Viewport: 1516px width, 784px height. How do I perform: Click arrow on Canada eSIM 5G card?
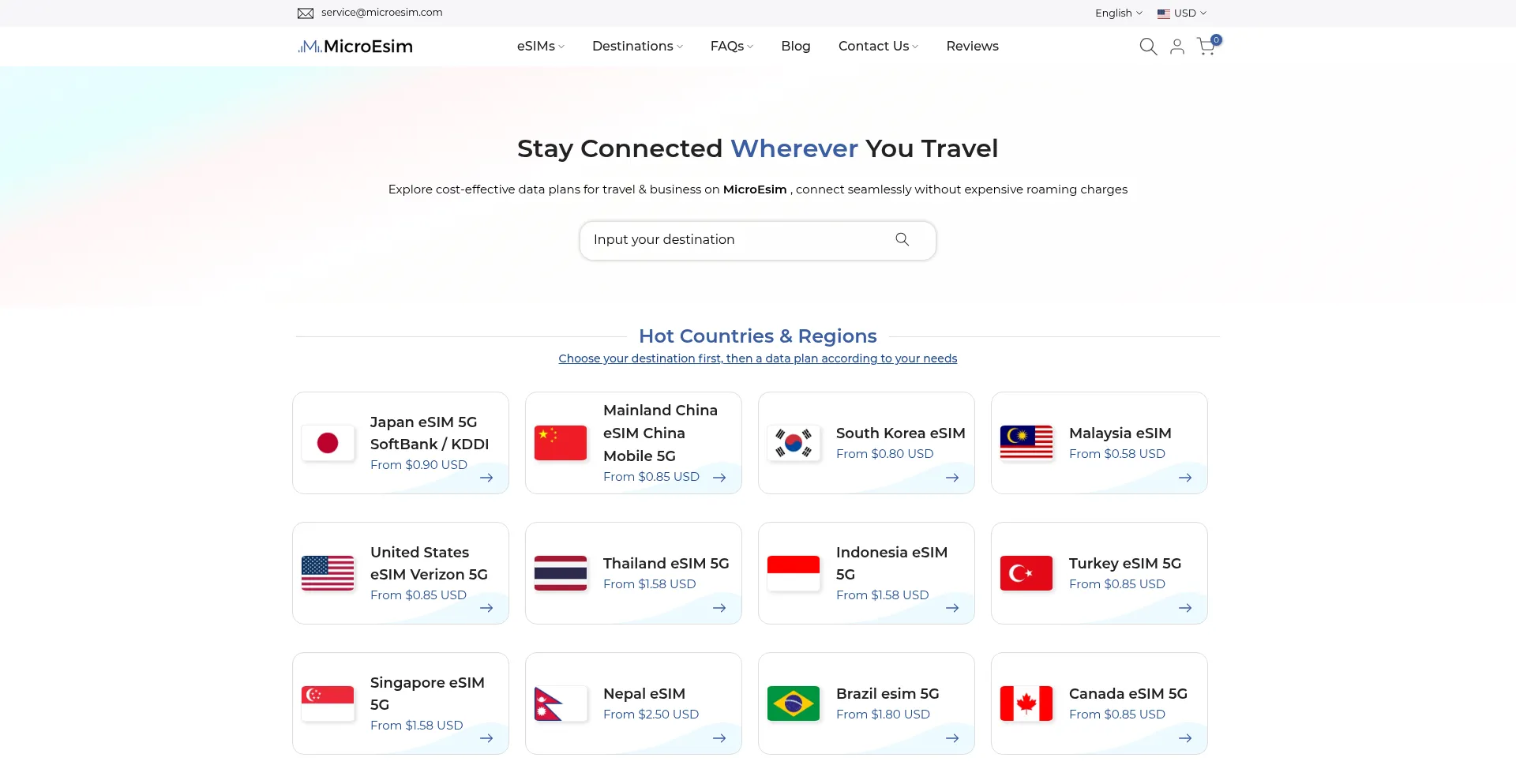(x=1184, y=738)
